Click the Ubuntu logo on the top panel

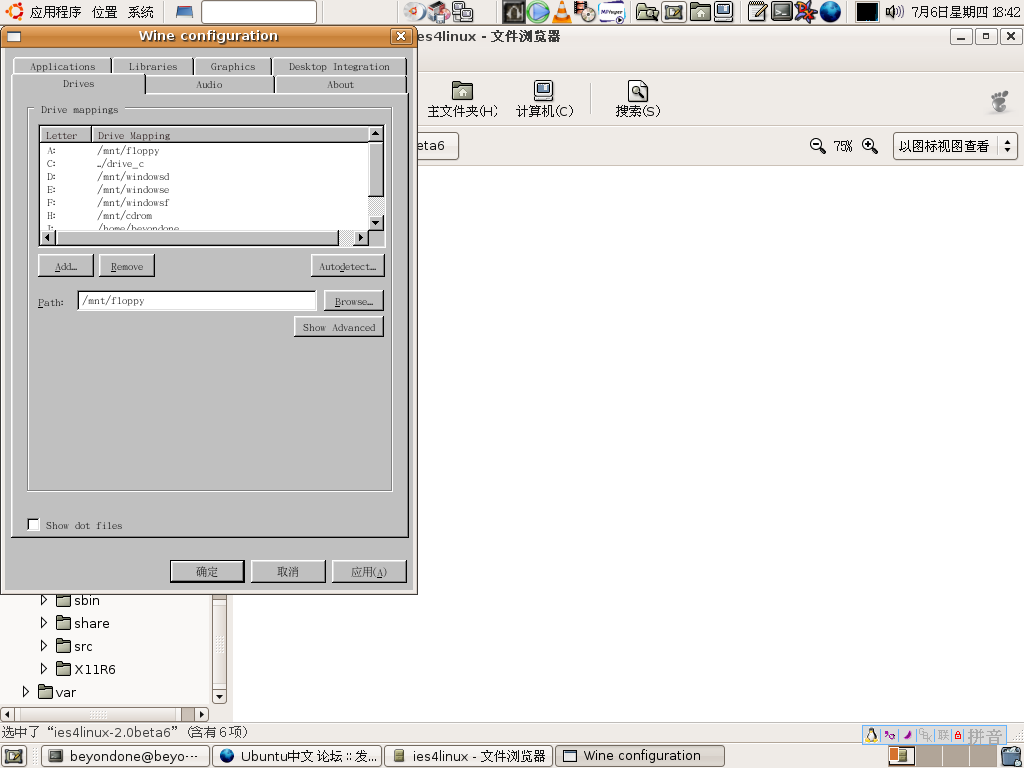tap(14, 11)
